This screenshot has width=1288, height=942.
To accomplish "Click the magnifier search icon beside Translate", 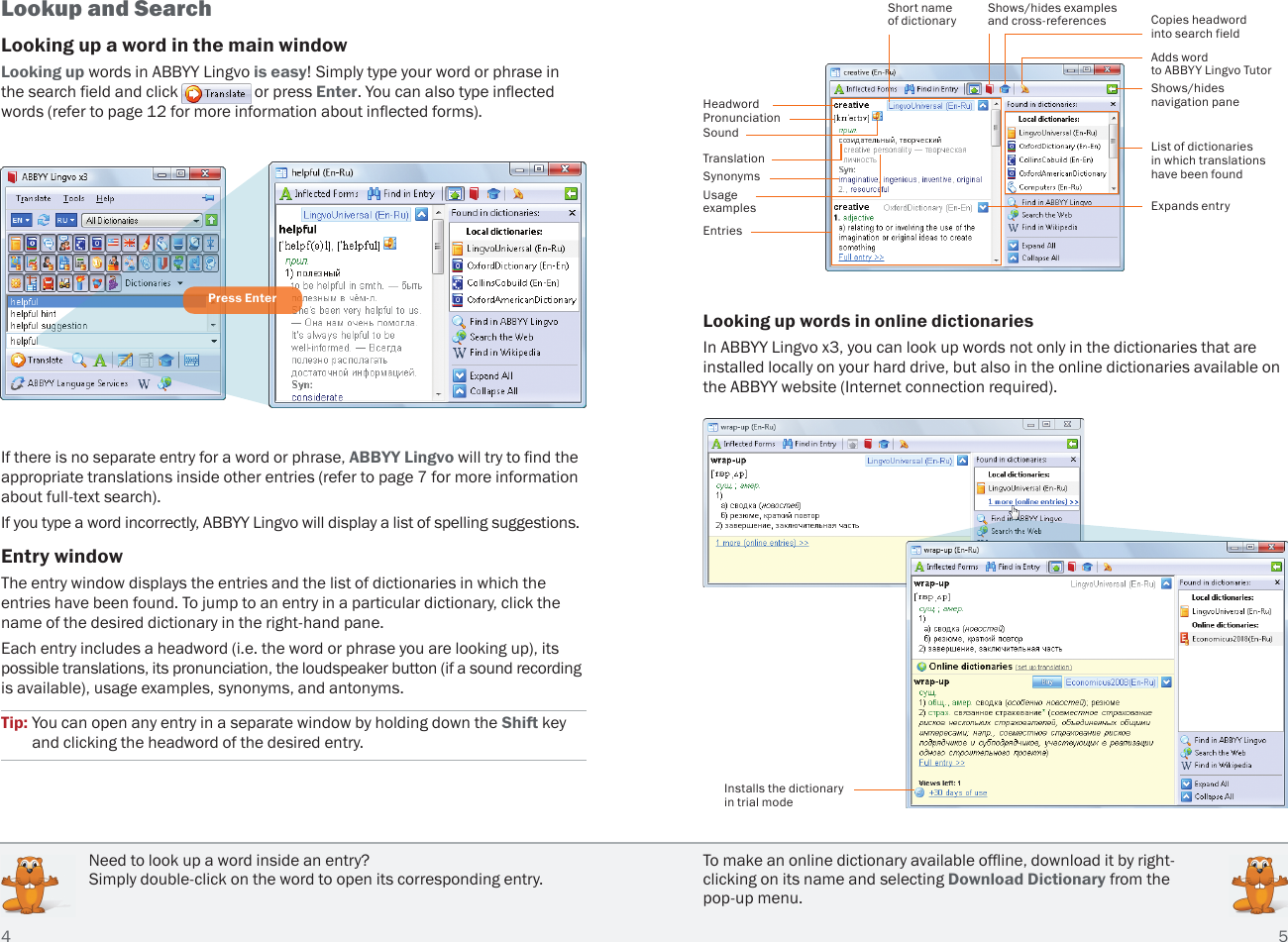I will pos(79,361).
